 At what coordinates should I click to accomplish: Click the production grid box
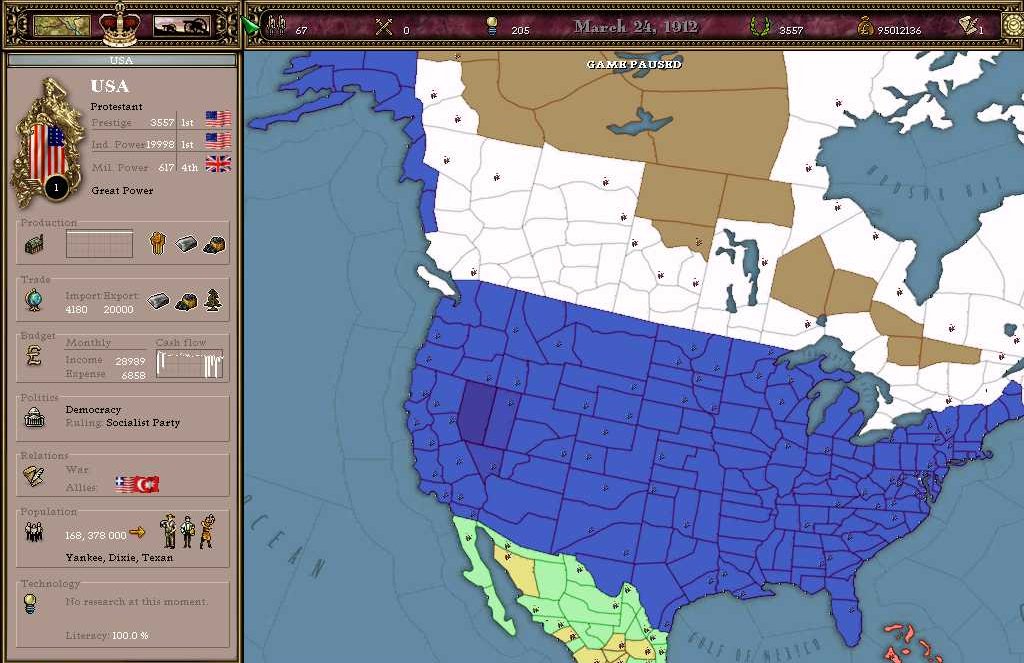click(99, 244)
